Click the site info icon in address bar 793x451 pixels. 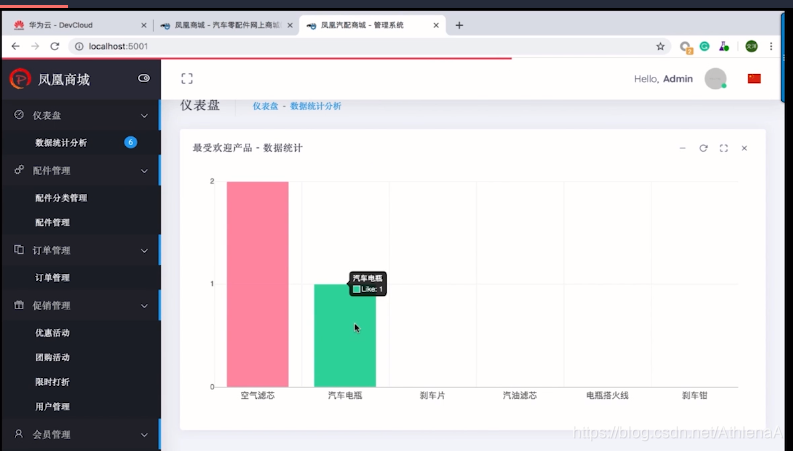[79, 46]
